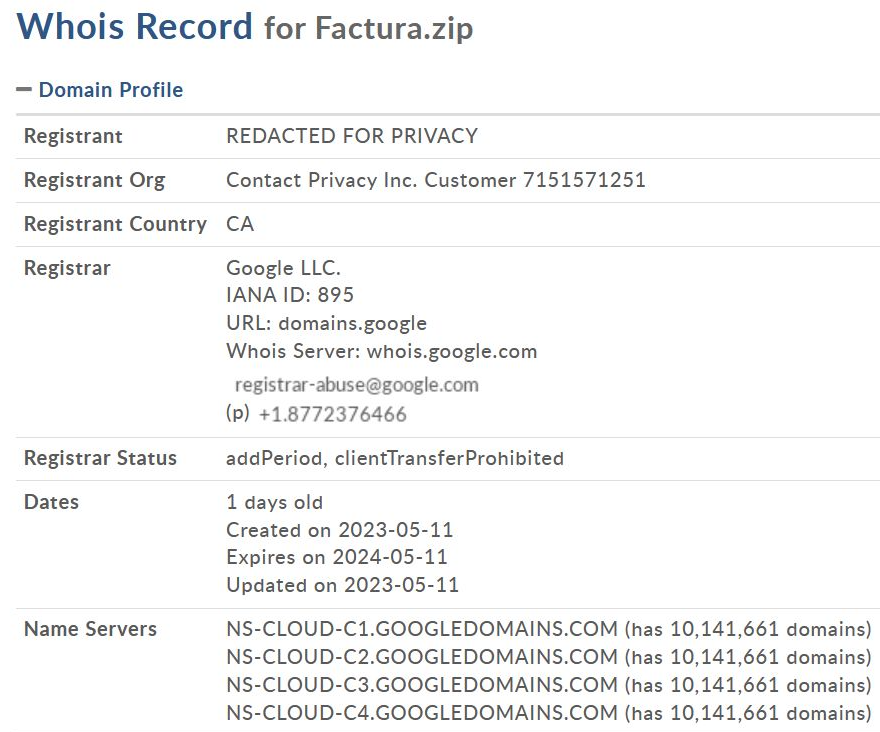This screenshot has height=732, width=880.
Task: Click the Google LLC. registrar name
Action: 283,268
